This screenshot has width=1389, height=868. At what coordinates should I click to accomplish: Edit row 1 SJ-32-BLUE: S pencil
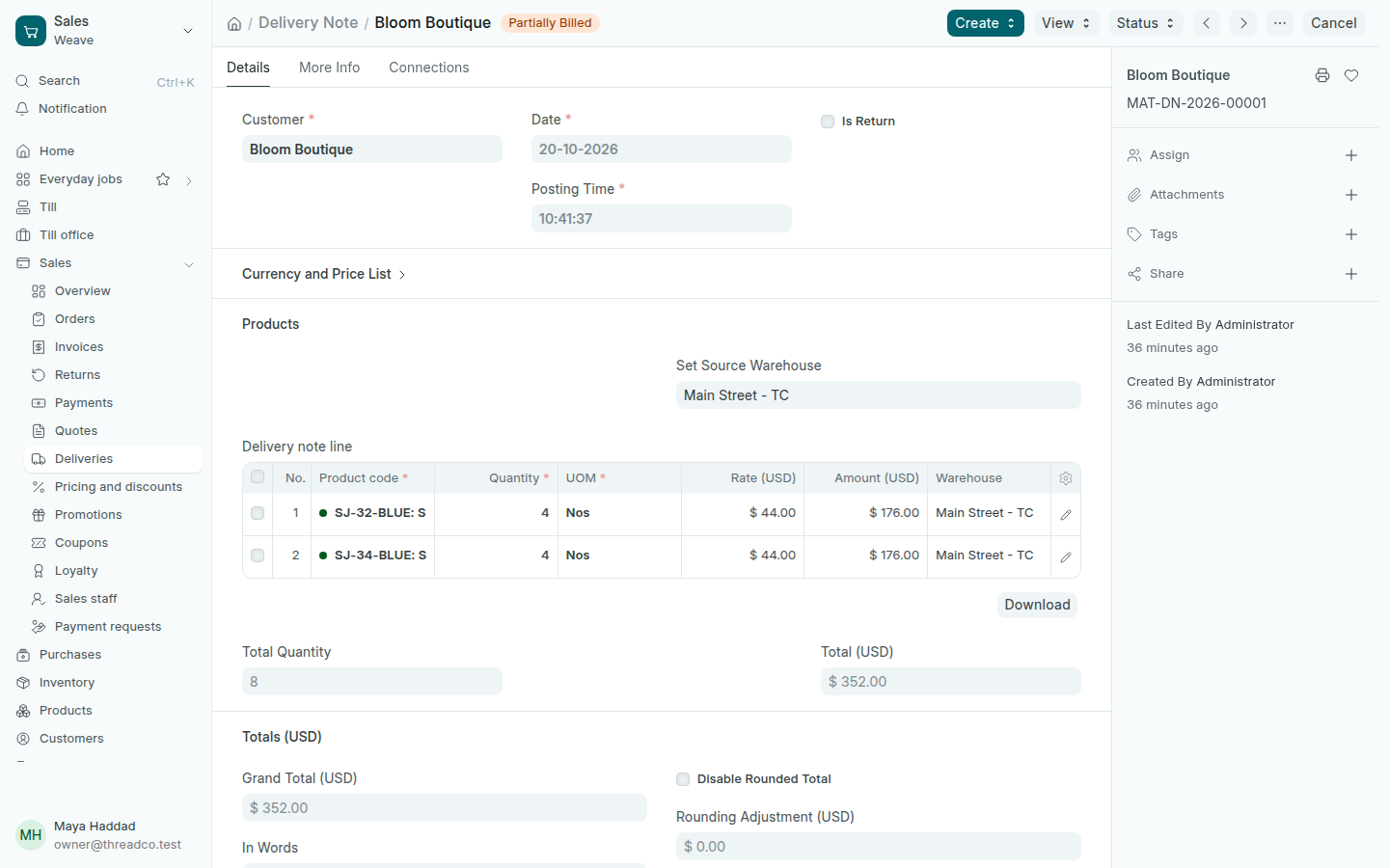point(1066,515)
